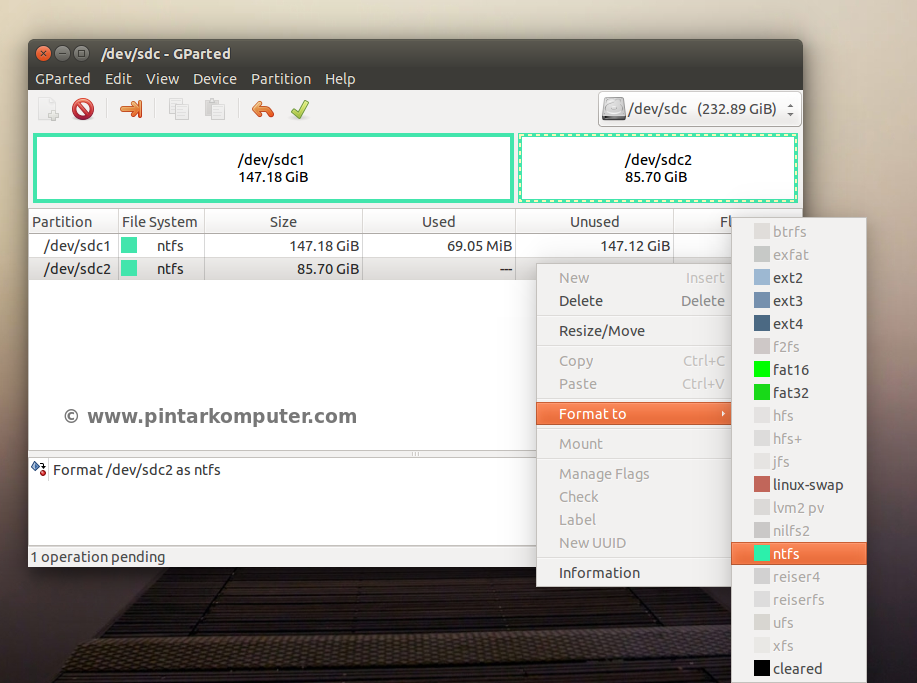Click the Size column header
Screen dimensions: 917x683
[283, 222]
